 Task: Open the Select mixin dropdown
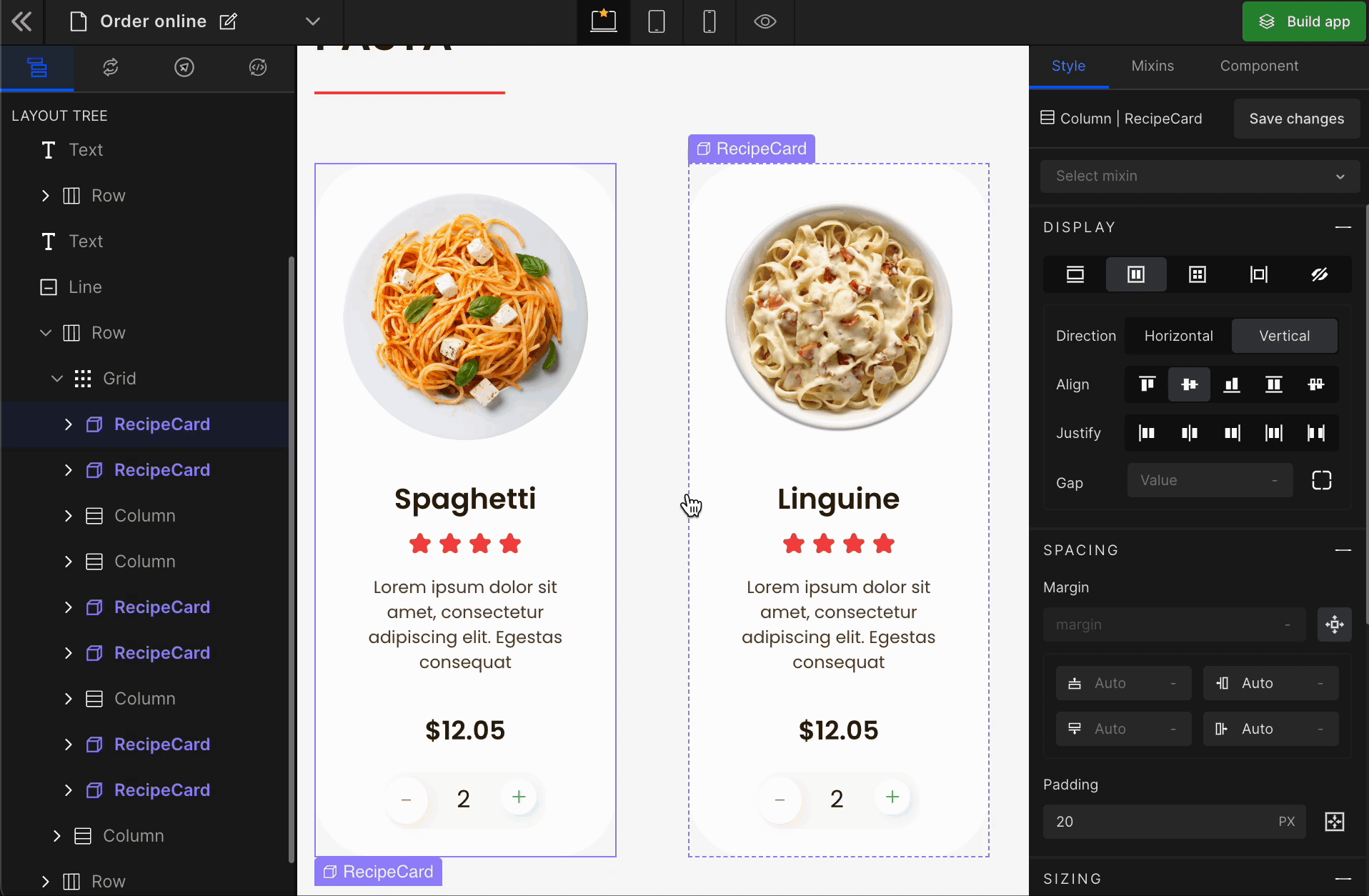click(1200, 176)
